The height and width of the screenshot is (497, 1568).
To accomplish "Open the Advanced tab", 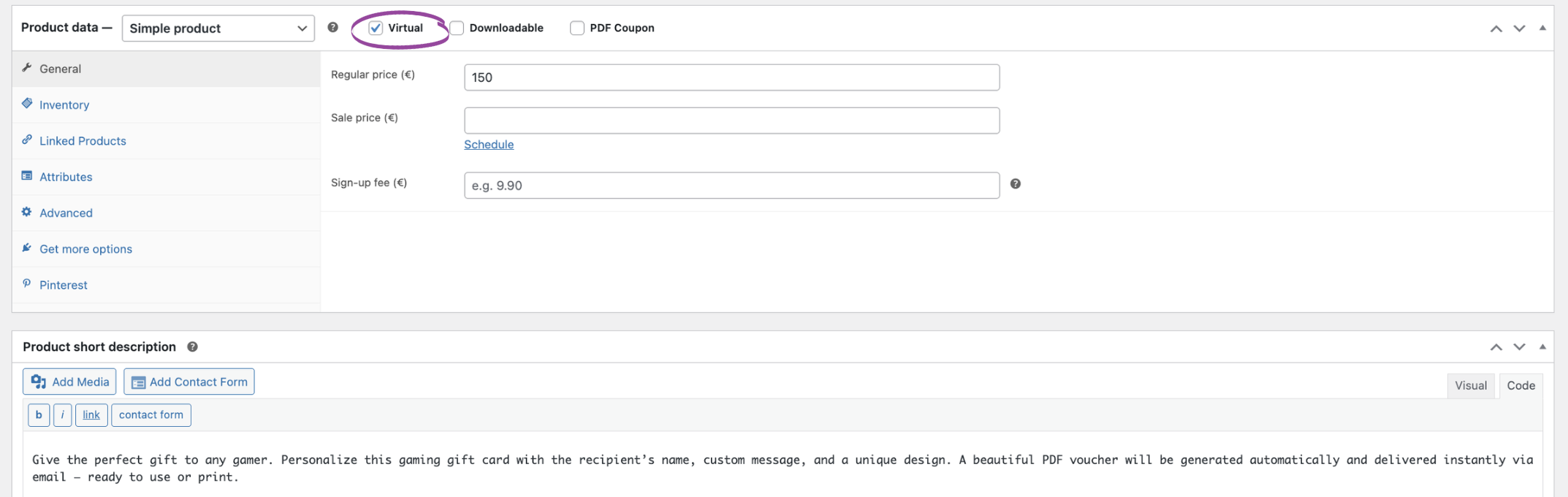I will click(167, 213).
